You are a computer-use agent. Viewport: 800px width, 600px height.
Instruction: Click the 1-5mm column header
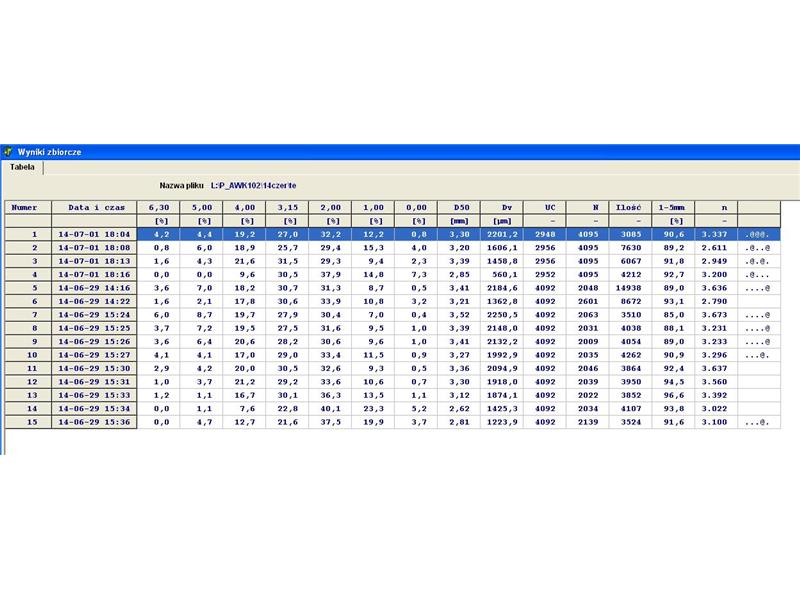coord(672,207)
